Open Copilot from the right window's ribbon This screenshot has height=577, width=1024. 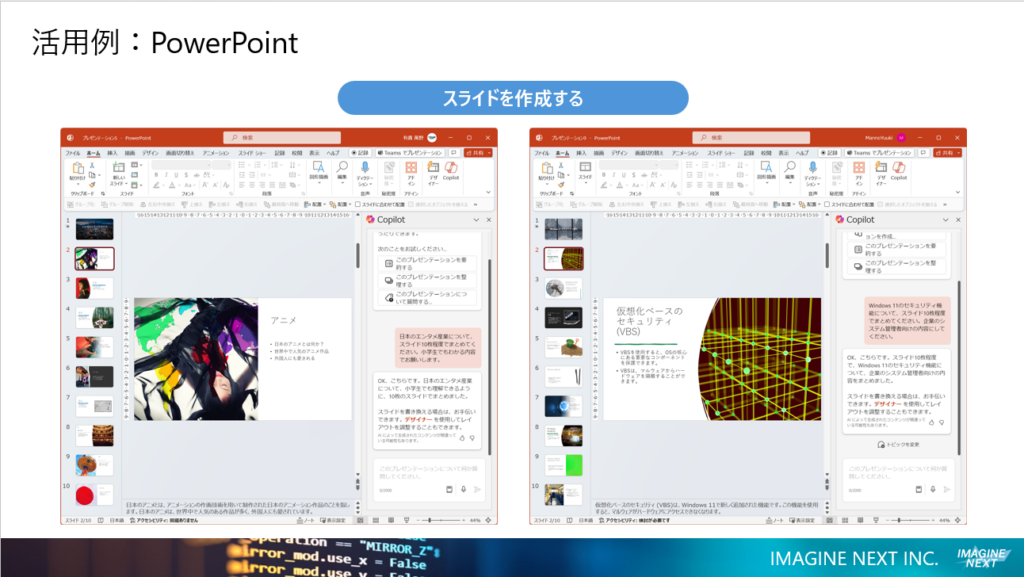[x=899, y=171]
